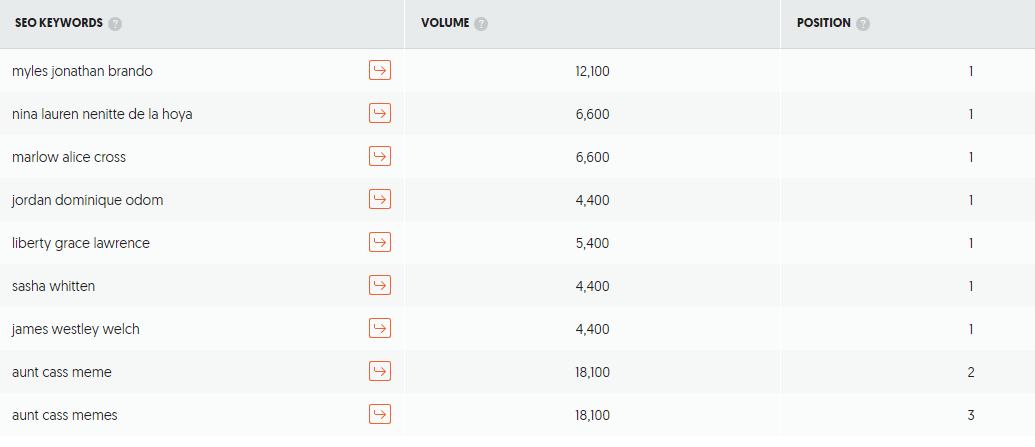1035x447 pixels.
Task: Click arrow icon beside nina lauren nenitte de la hoya
Action: 380,113
